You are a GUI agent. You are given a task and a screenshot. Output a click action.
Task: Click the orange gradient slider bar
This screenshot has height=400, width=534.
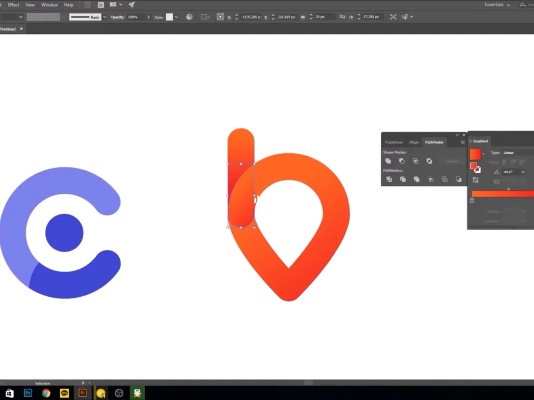503,194
